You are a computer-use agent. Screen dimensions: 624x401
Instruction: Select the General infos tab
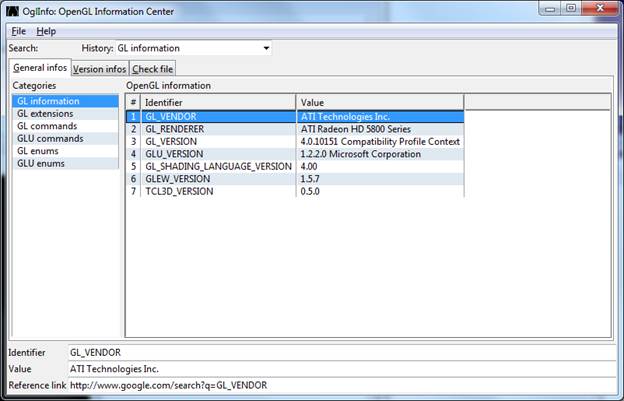pos(40,68)
